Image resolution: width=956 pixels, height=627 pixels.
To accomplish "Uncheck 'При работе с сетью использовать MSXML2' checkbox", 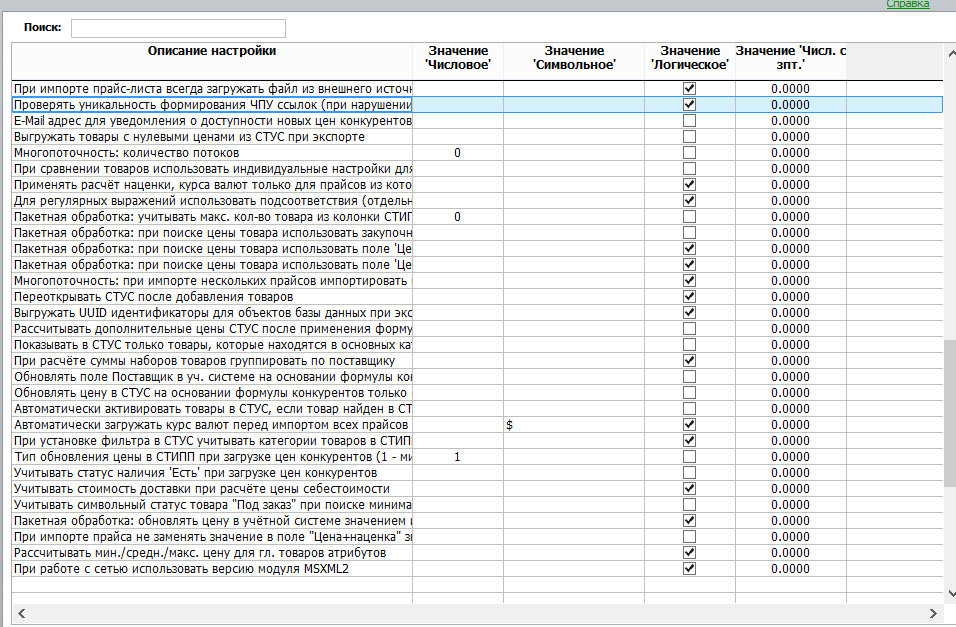I will click(690, 568).
